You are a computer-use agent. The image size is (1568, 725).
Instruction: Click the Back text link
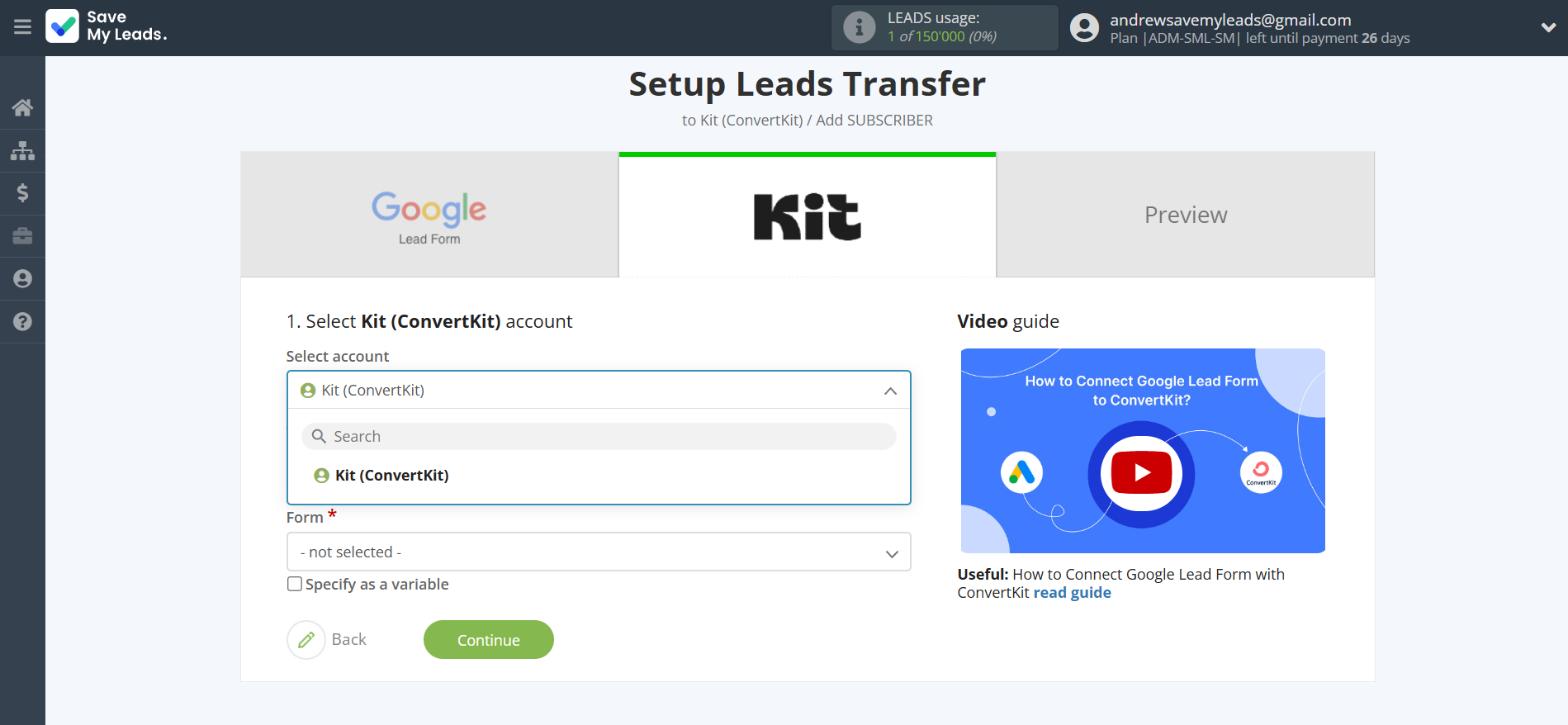349,640
